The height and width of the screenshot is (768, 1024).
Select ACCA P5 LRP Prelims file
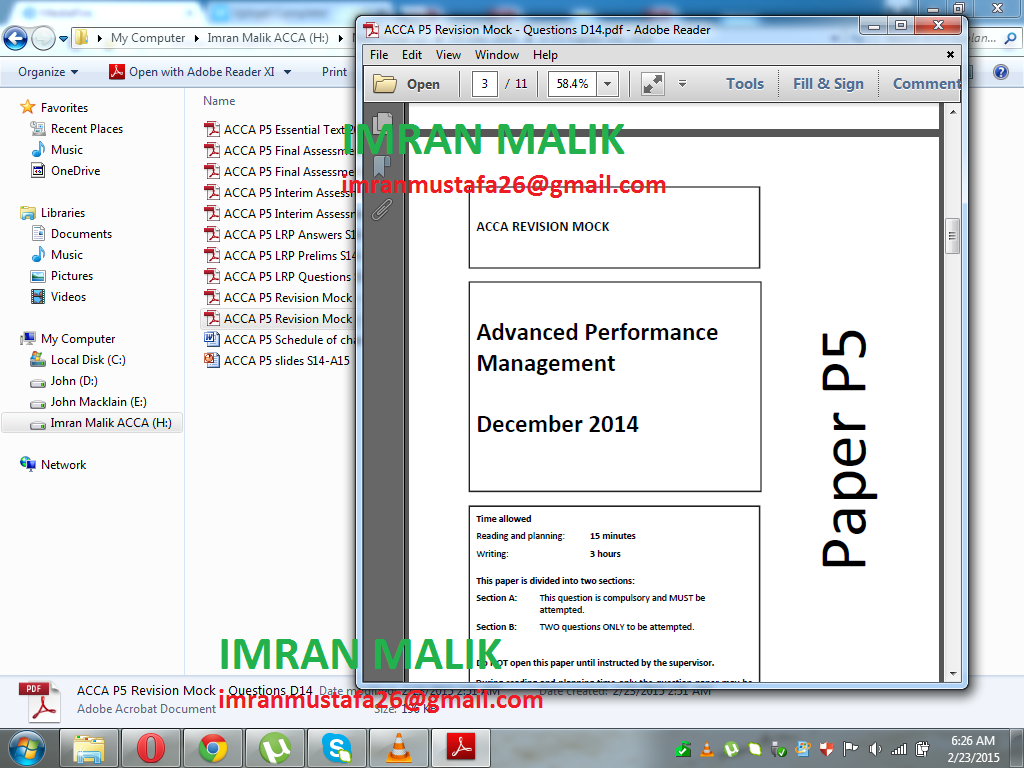[x=280, y=255]
